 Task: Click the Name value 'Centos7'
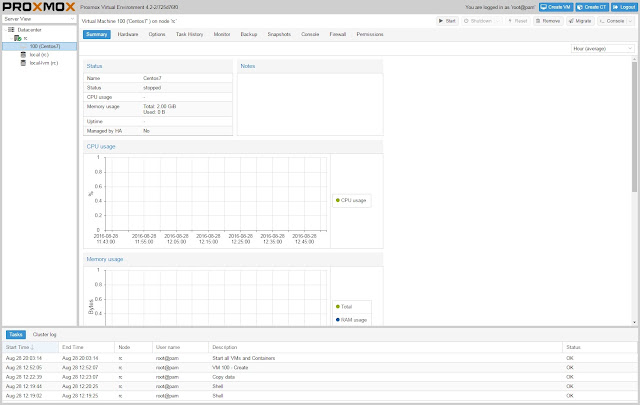[x=152, y=78]
